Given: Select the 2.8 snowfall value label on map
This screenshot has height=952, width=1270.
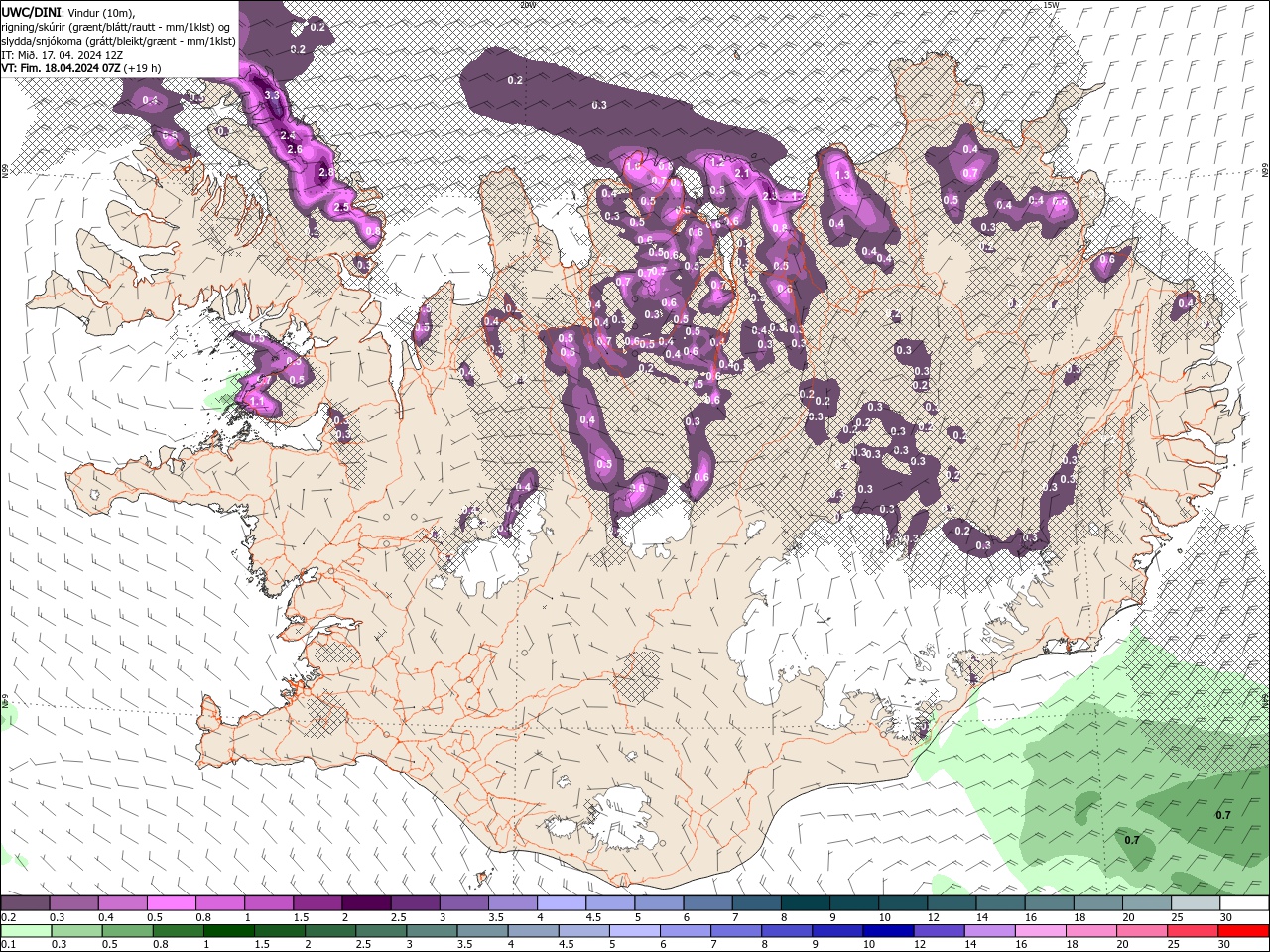Looking at the screenshot, I should pos(325,172).
